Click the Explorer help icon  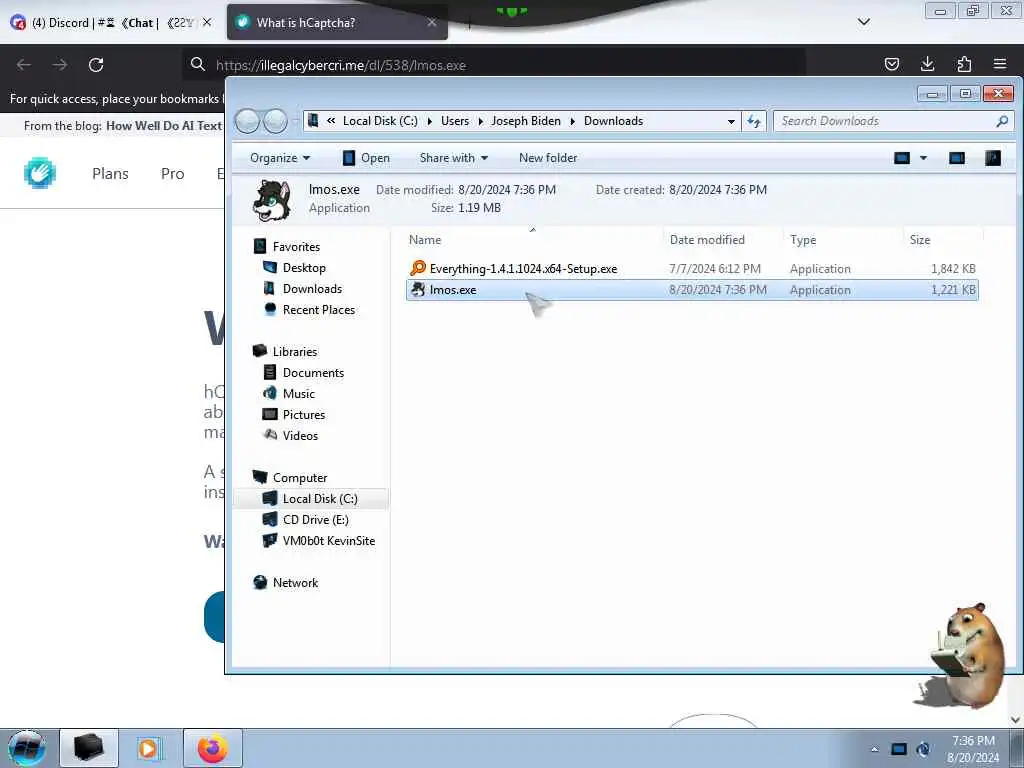click(993, 157)
